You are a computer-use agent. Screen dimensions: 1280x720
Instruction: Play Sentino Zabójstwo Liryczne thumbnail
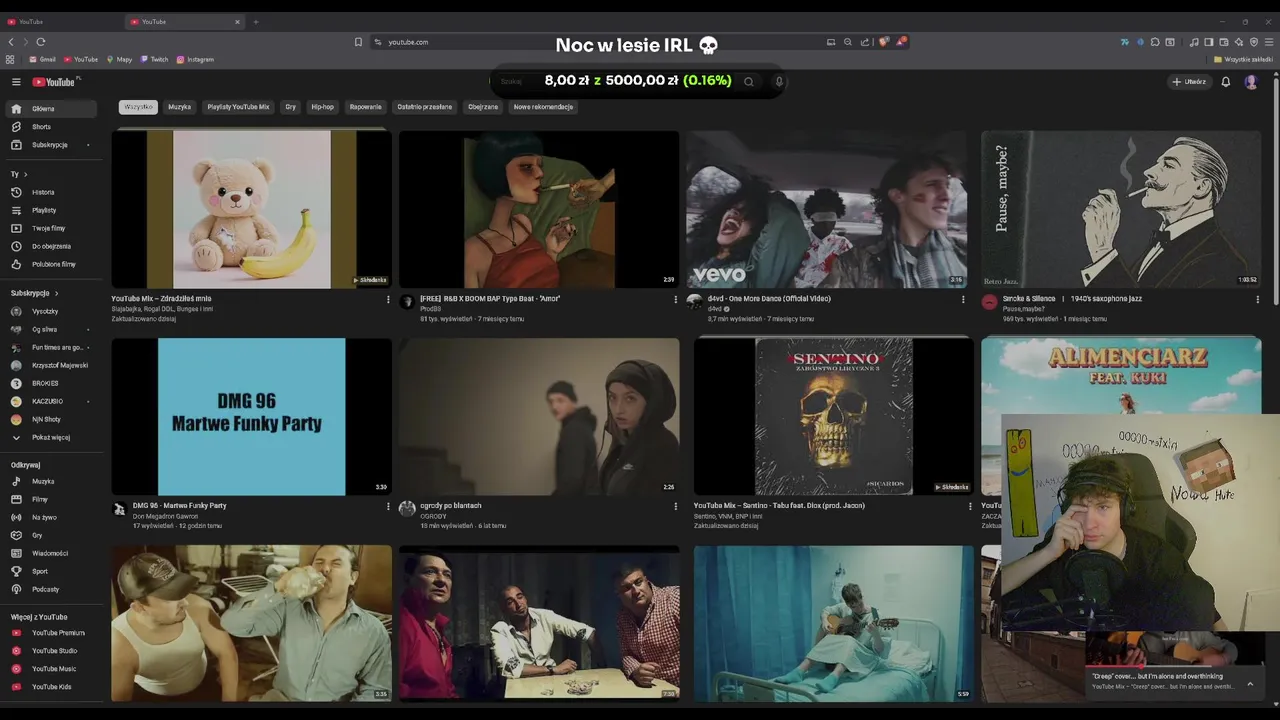pos(833,416)
